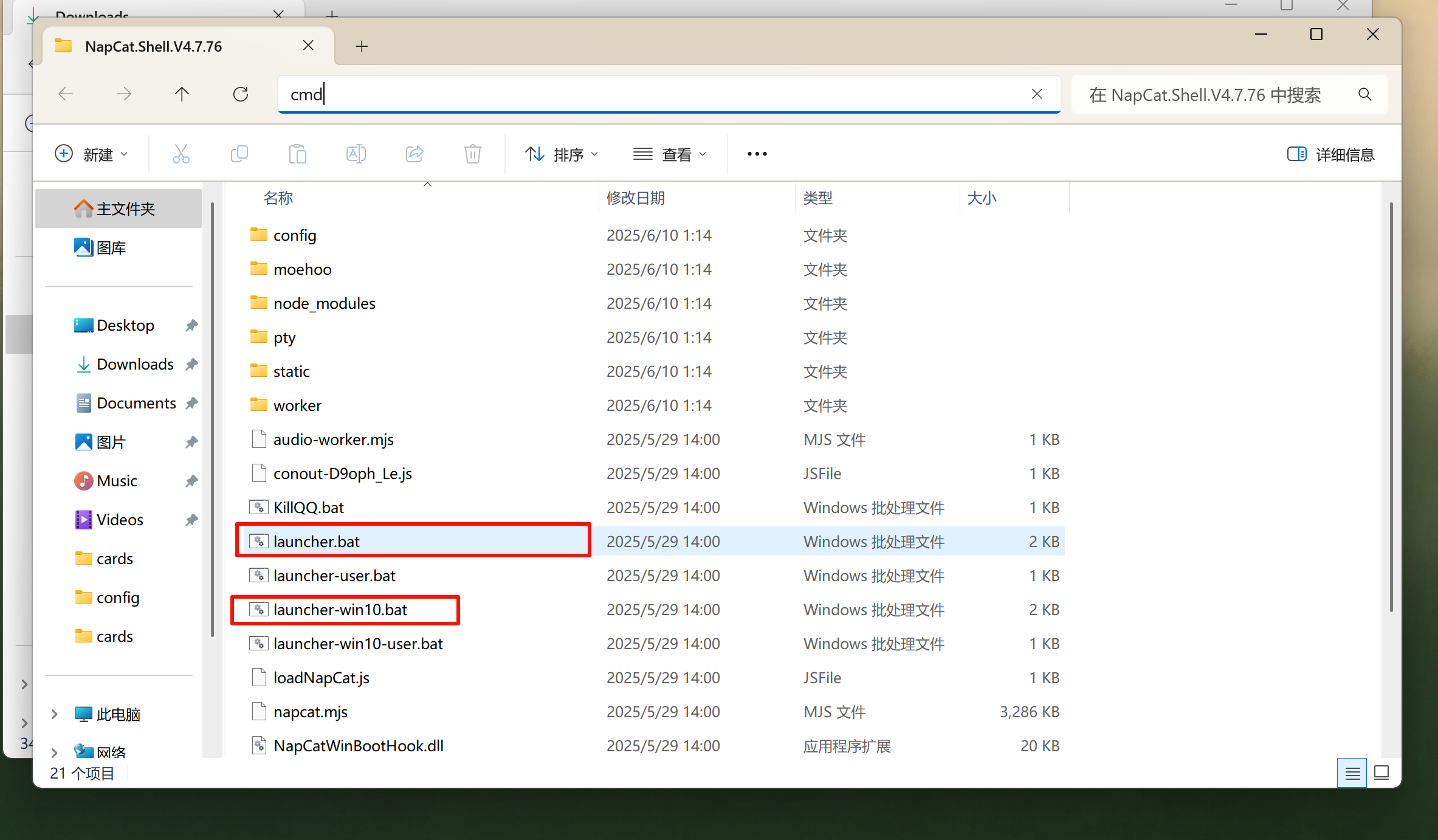Expand the 此电脑 tree node
Screen dimensions: 1438x840
[54, 714]
